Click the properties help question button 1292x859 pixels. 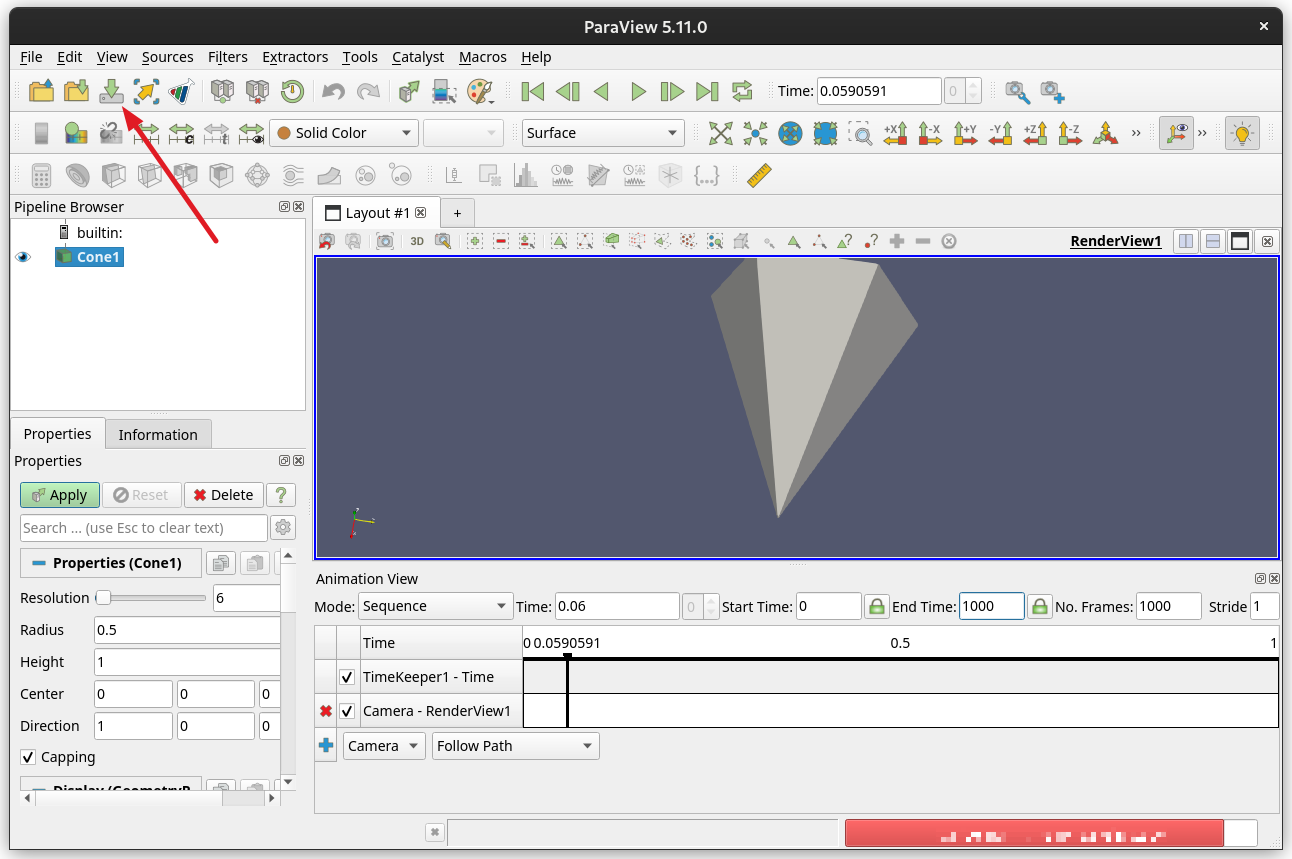tap(281, 495)
